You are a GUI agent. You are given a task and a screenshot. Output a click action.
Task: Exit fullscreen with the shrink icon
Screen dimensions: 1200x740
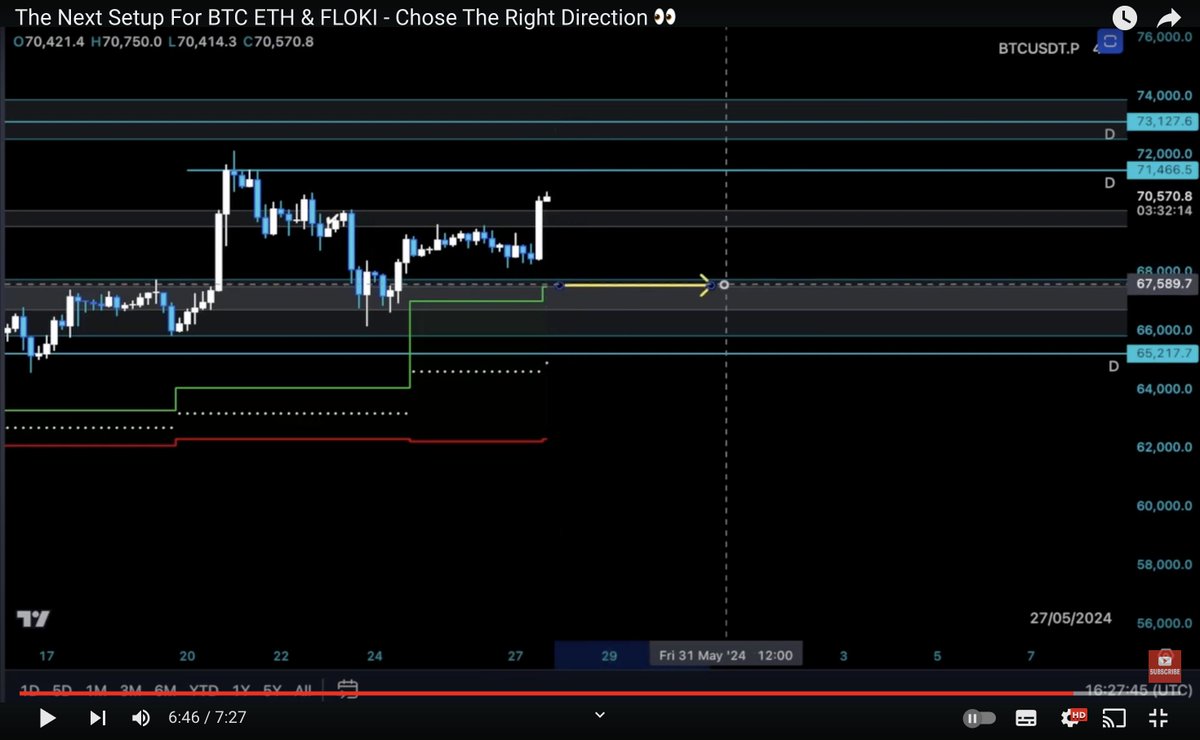1158,717
